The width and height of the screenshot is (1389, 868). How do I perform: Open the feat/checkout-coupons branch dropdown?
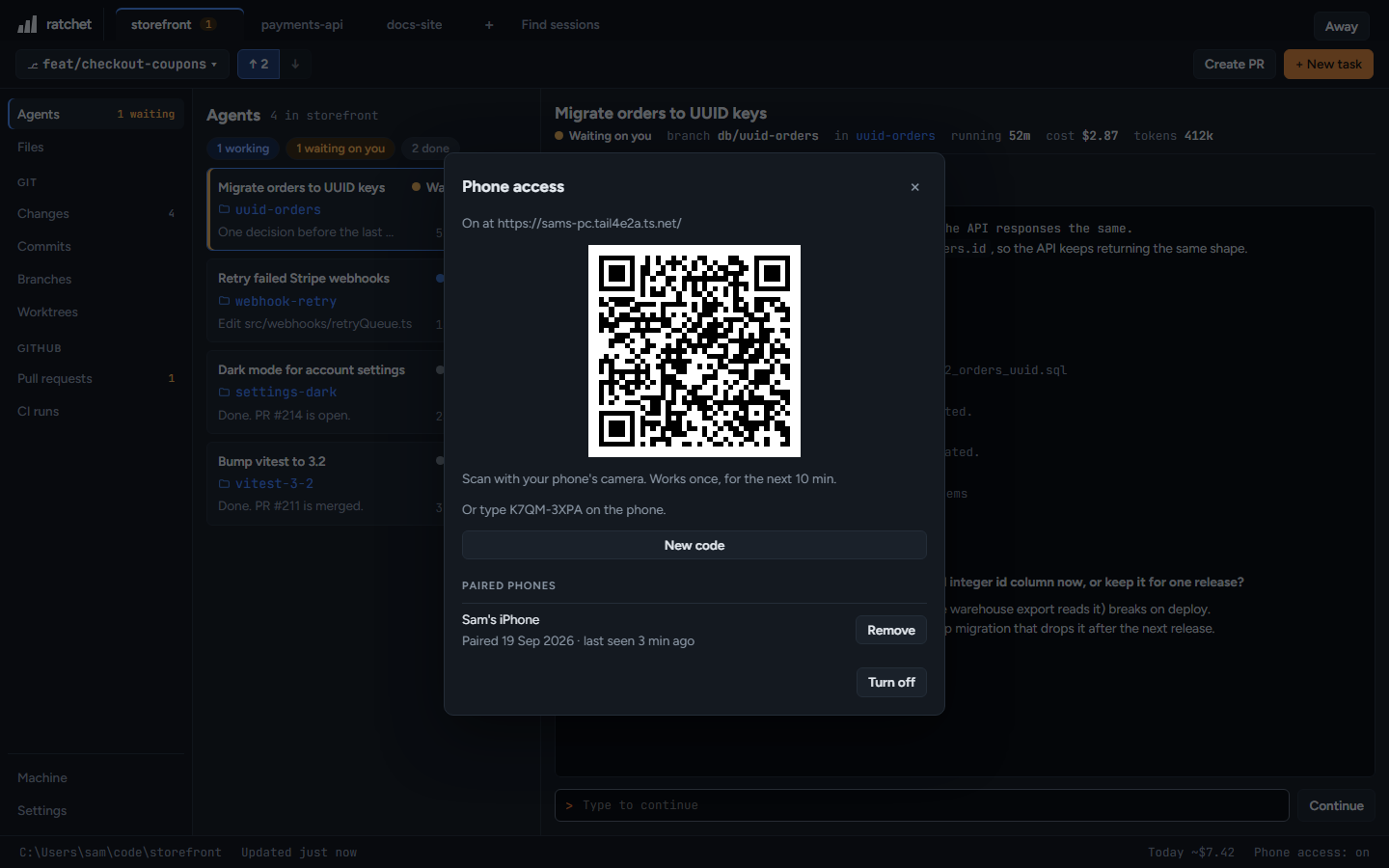coord(123,65)
